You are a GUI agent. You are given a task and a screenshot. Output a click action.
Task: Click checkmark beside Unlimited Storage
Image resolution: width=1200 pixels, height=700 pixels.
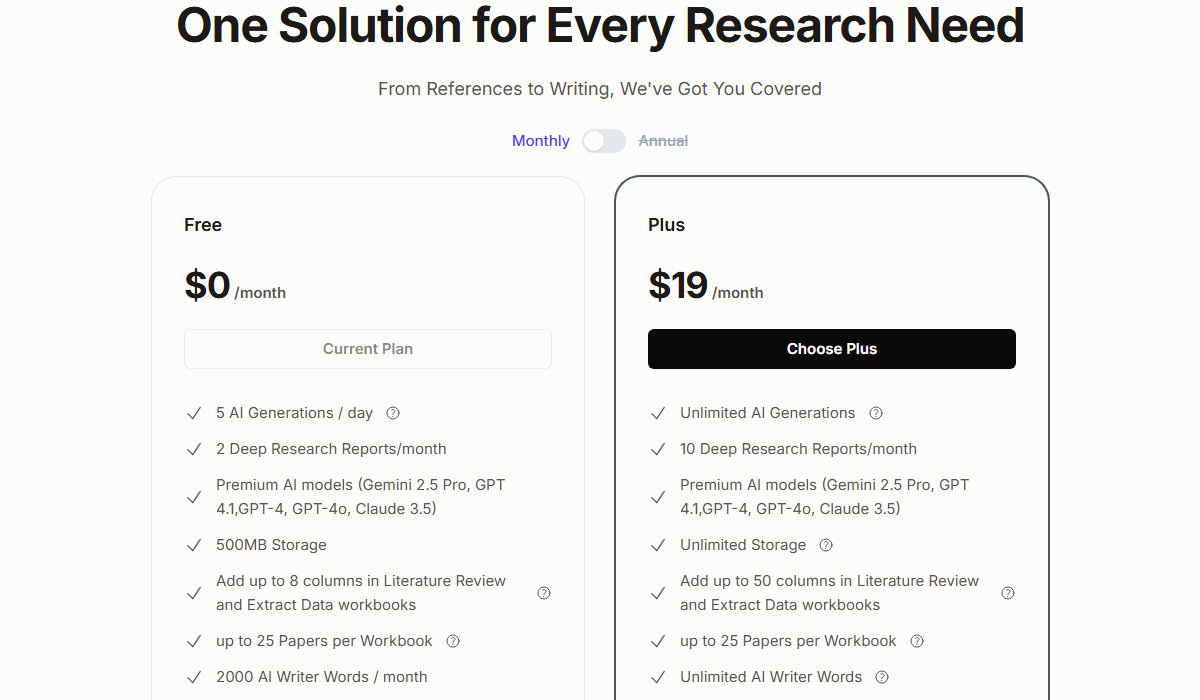tap(658, 545)
